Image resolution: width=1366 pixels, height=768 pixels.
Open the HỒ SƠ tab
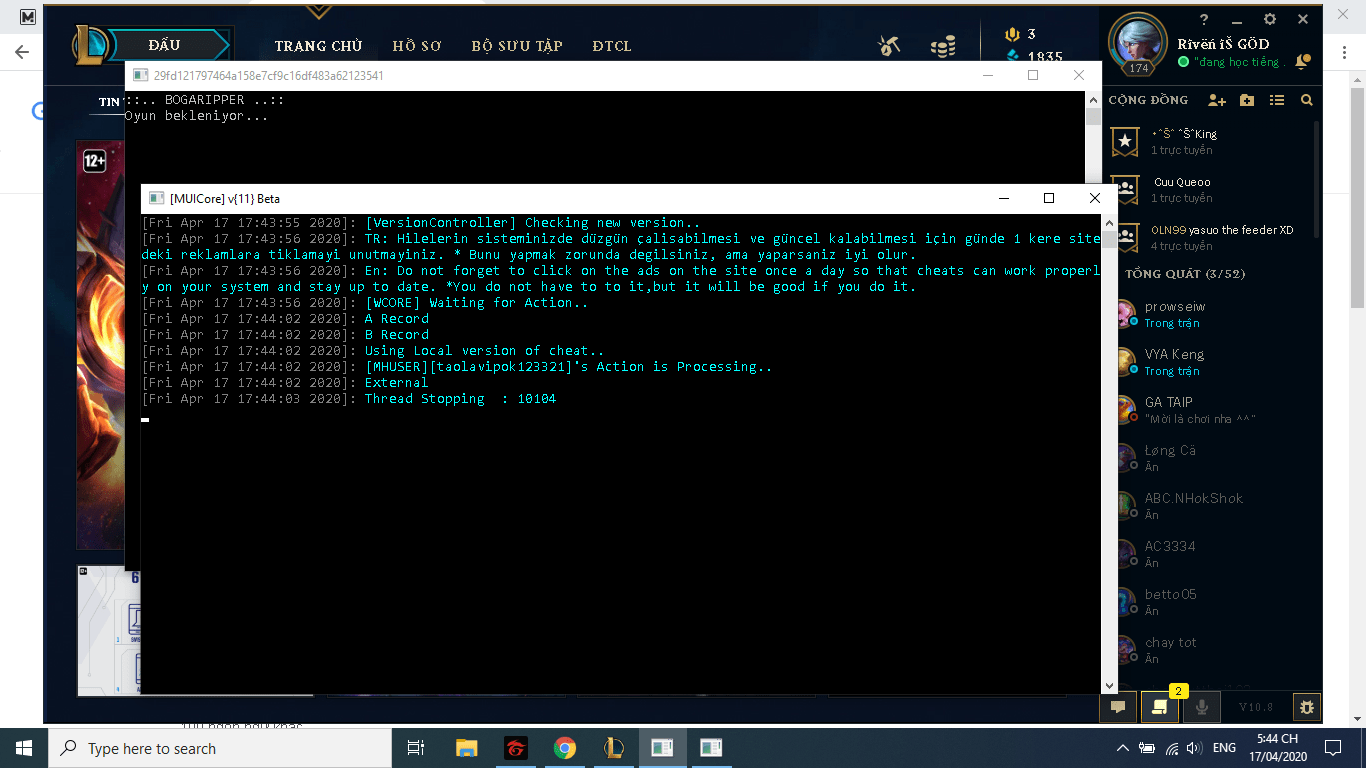click(417, 46)
